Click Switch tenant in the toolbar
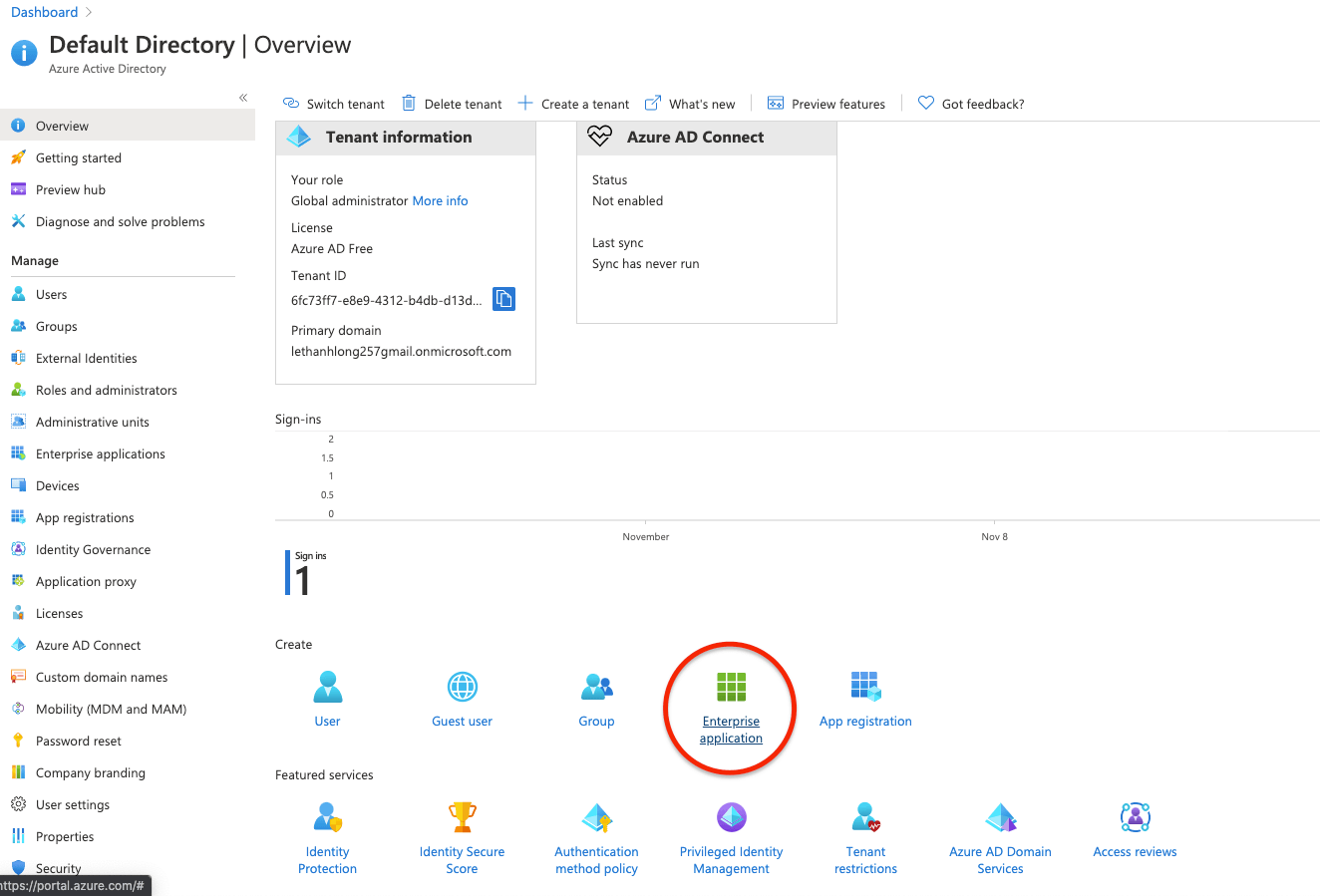This screenshot has width=1320, height=896. pos(334,104)
